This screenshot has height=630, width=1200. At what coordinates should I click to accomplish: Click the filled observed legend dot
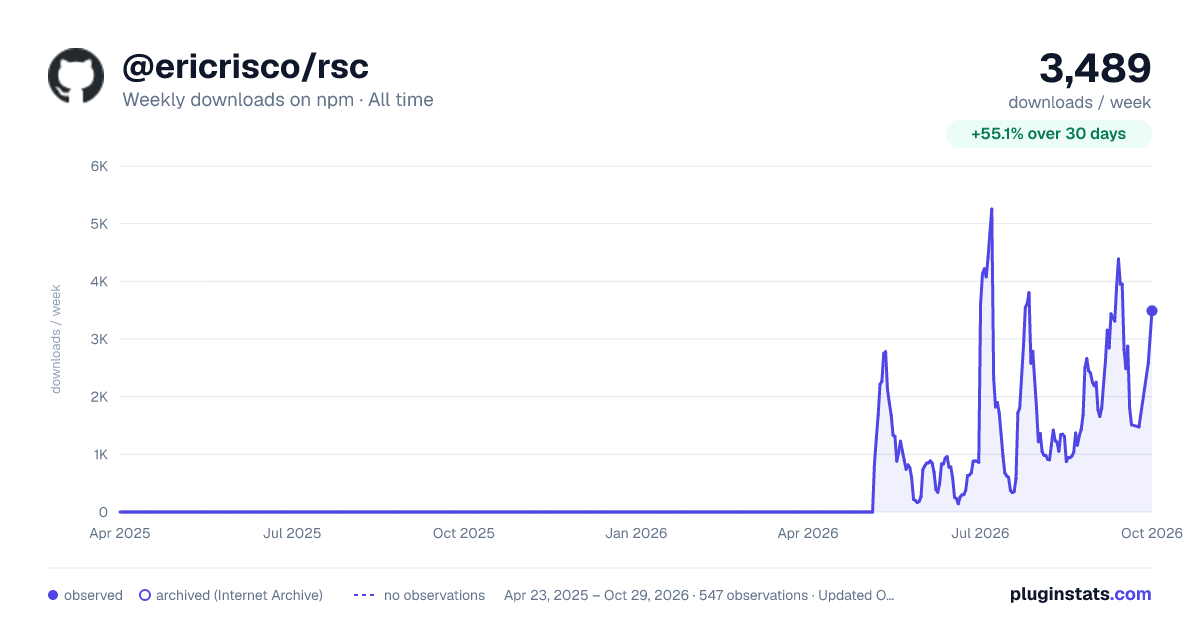pos(53,595)
